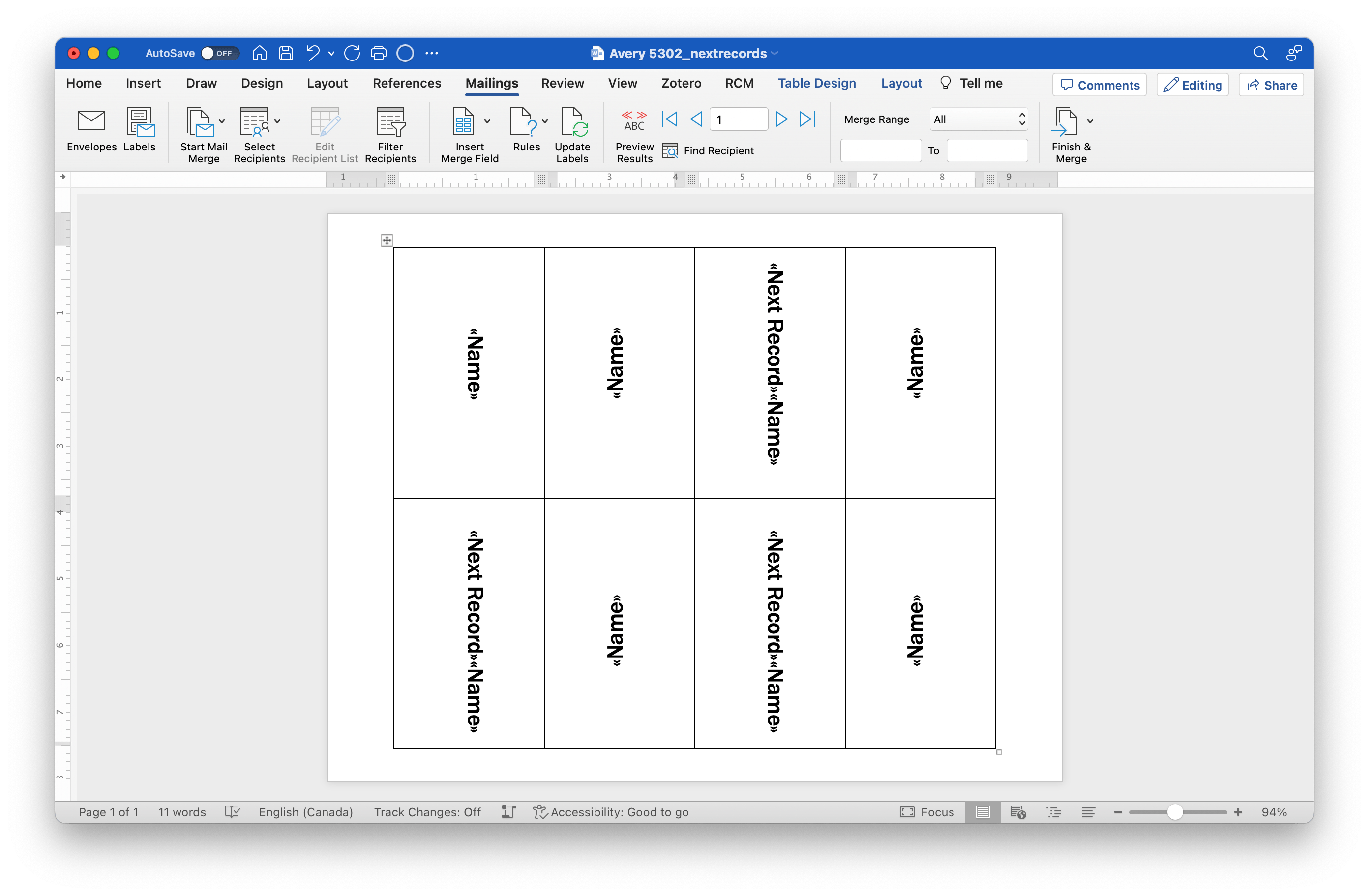Open the References tab
The height and width of the screenshot is (896, 1369).
(x=407, y=84)
